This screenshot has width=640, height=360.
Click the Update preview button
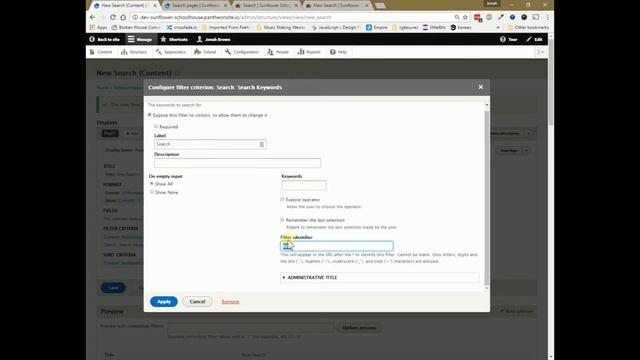pyautogui.click(x=359, y=327)
